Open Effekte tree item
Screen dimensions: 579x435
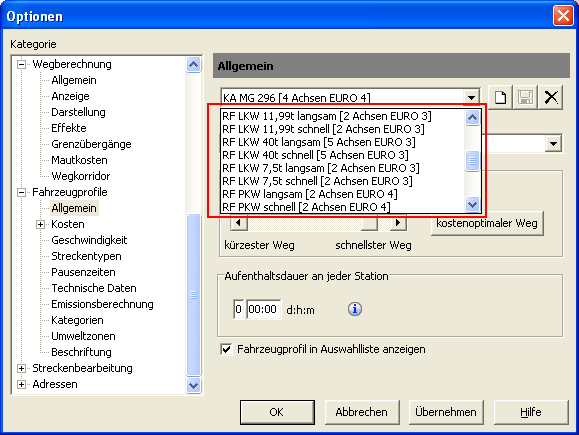coord(69,128)
